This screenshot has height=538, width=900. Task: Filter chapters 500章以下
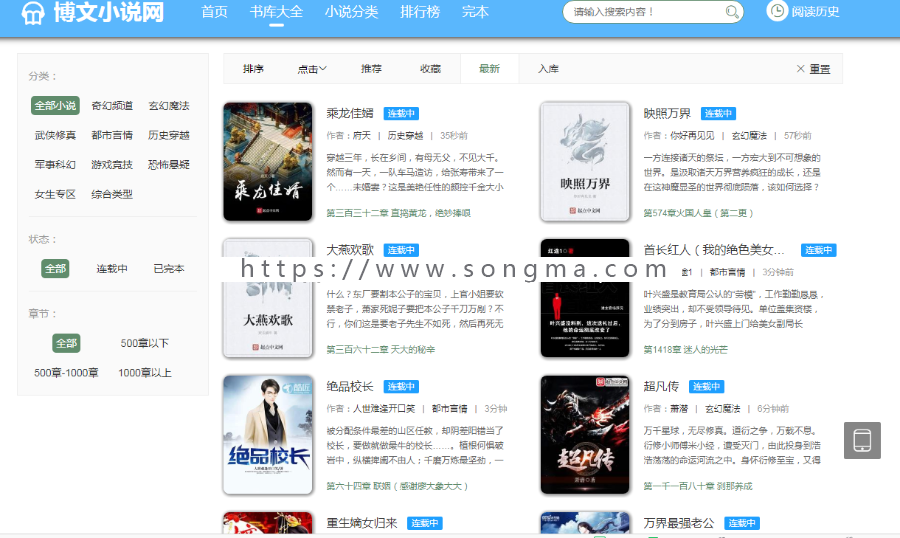pos(145,343)
